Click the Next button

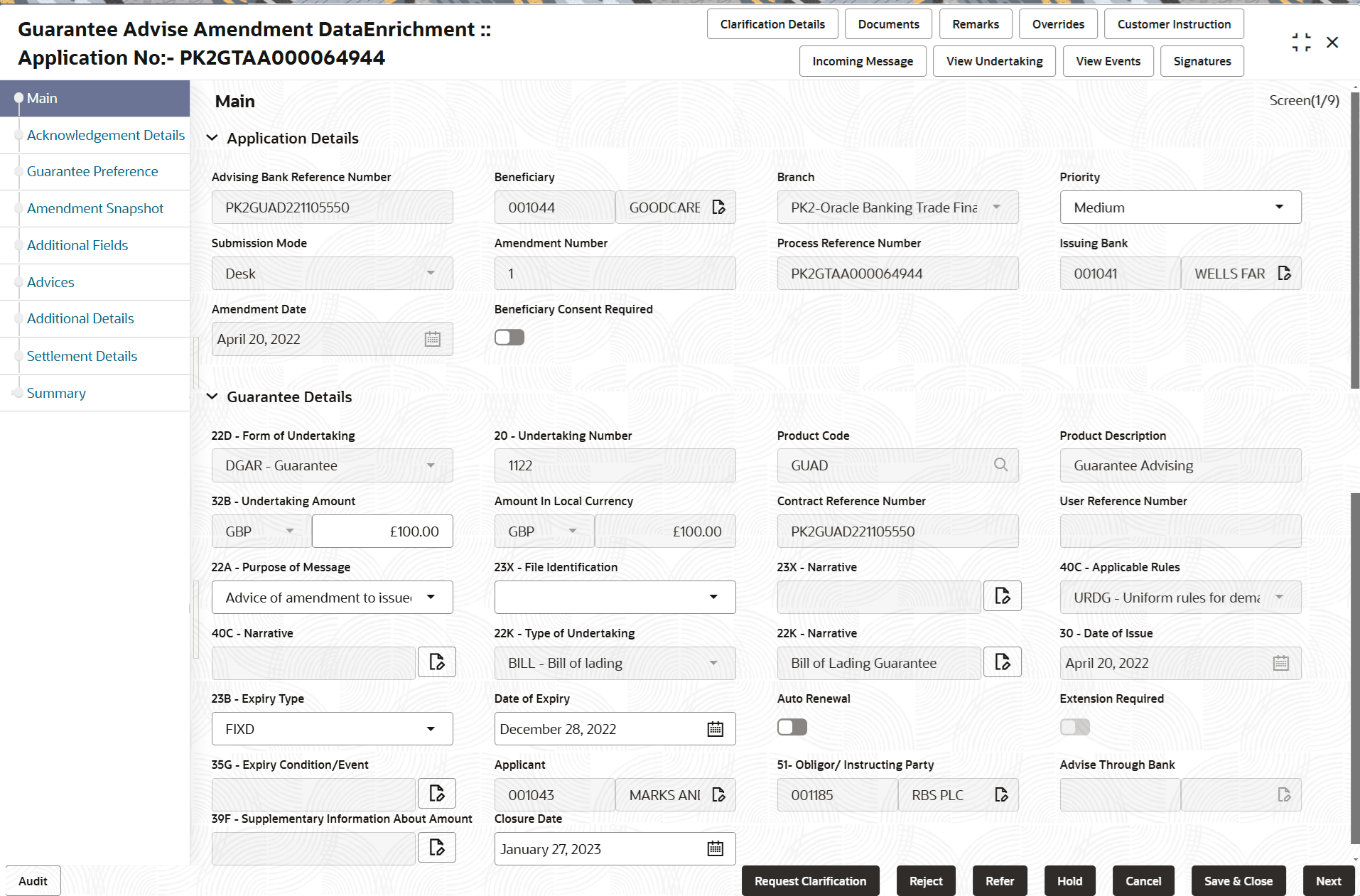(1329, 881)
